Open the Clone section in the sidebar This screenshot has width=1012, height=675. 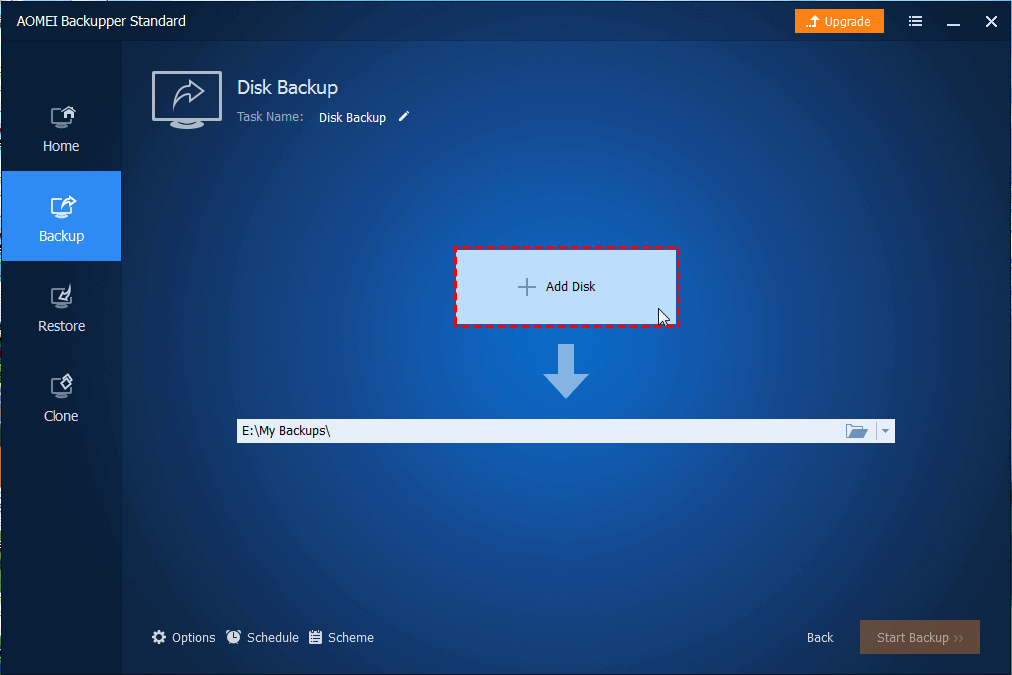[x=61, y=400]
